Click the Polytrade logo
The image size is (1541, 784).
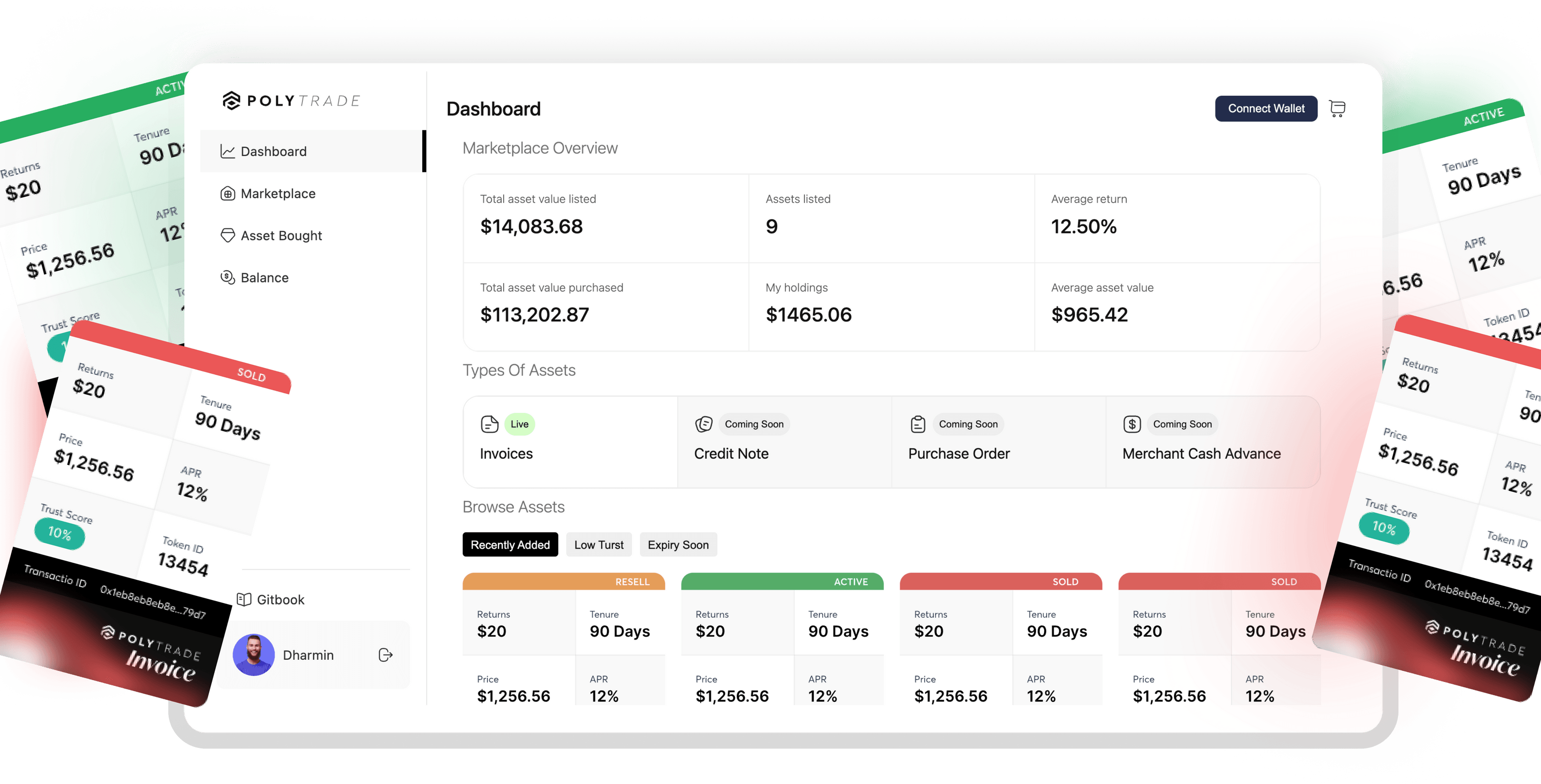point(290,100)
